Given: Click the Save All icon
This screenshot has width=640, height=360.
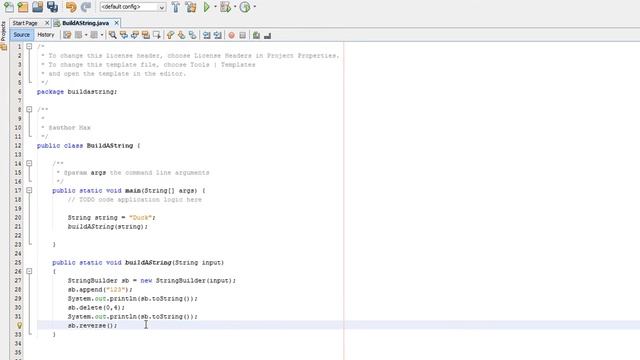Looking at the screenshot, I should tap(52, 7).
